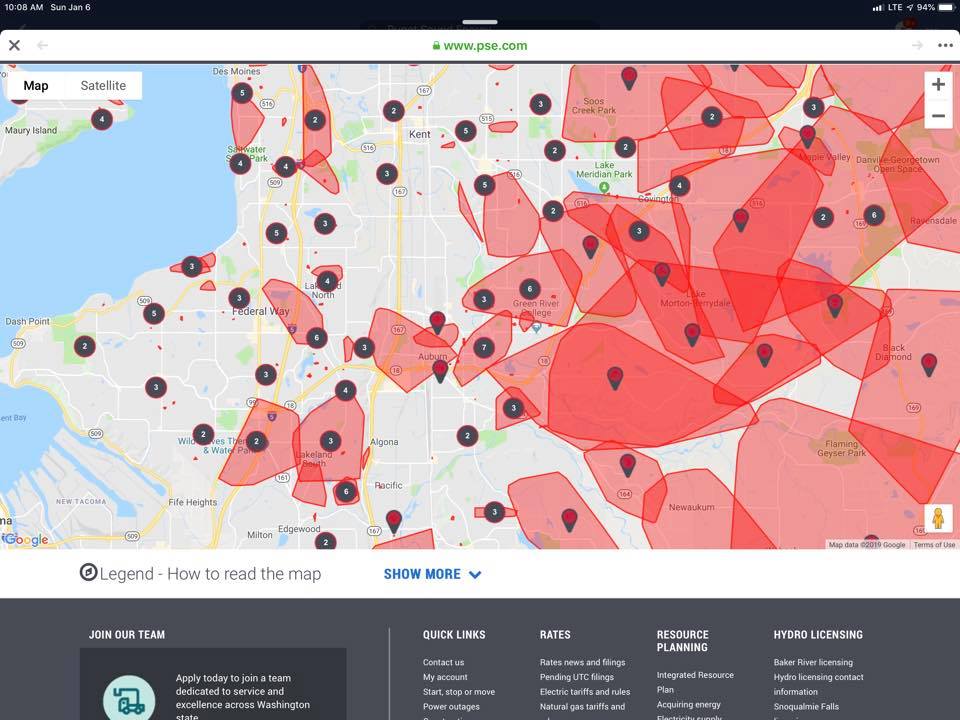Open the Power outages quick link
960x720 pixels.
pos(451,707)
